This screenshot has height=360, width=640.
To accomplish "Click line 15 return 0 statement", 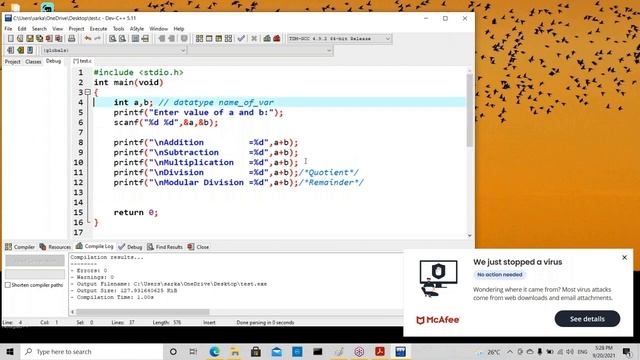I will [x=136, y=212].
